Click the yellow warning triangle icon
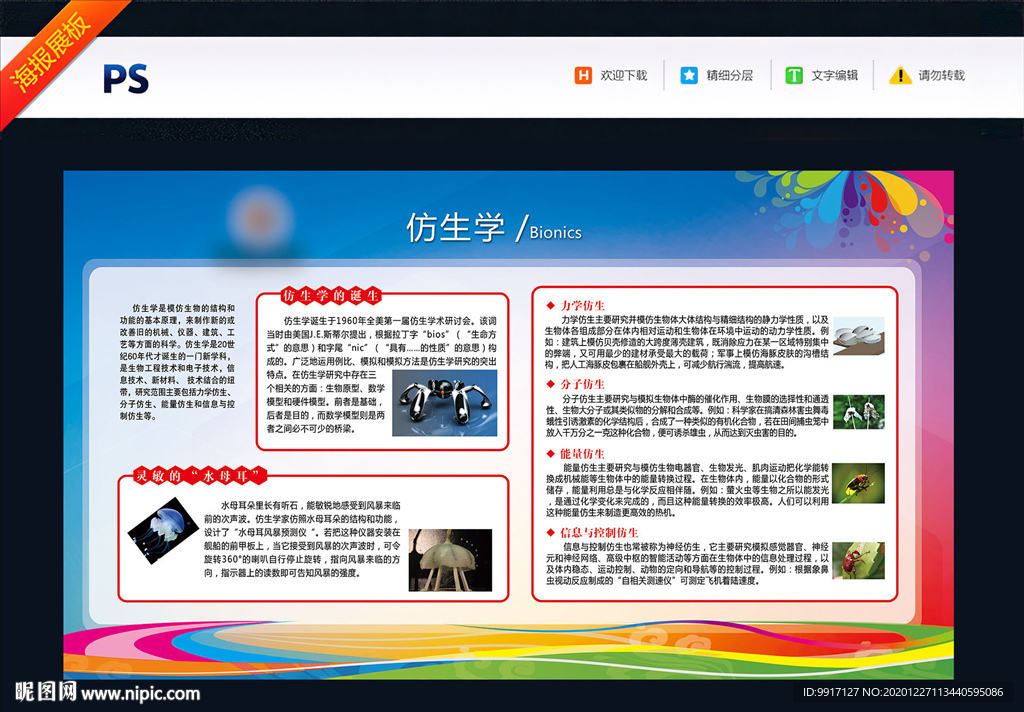Screen dimensions: 1024x712 900,76
